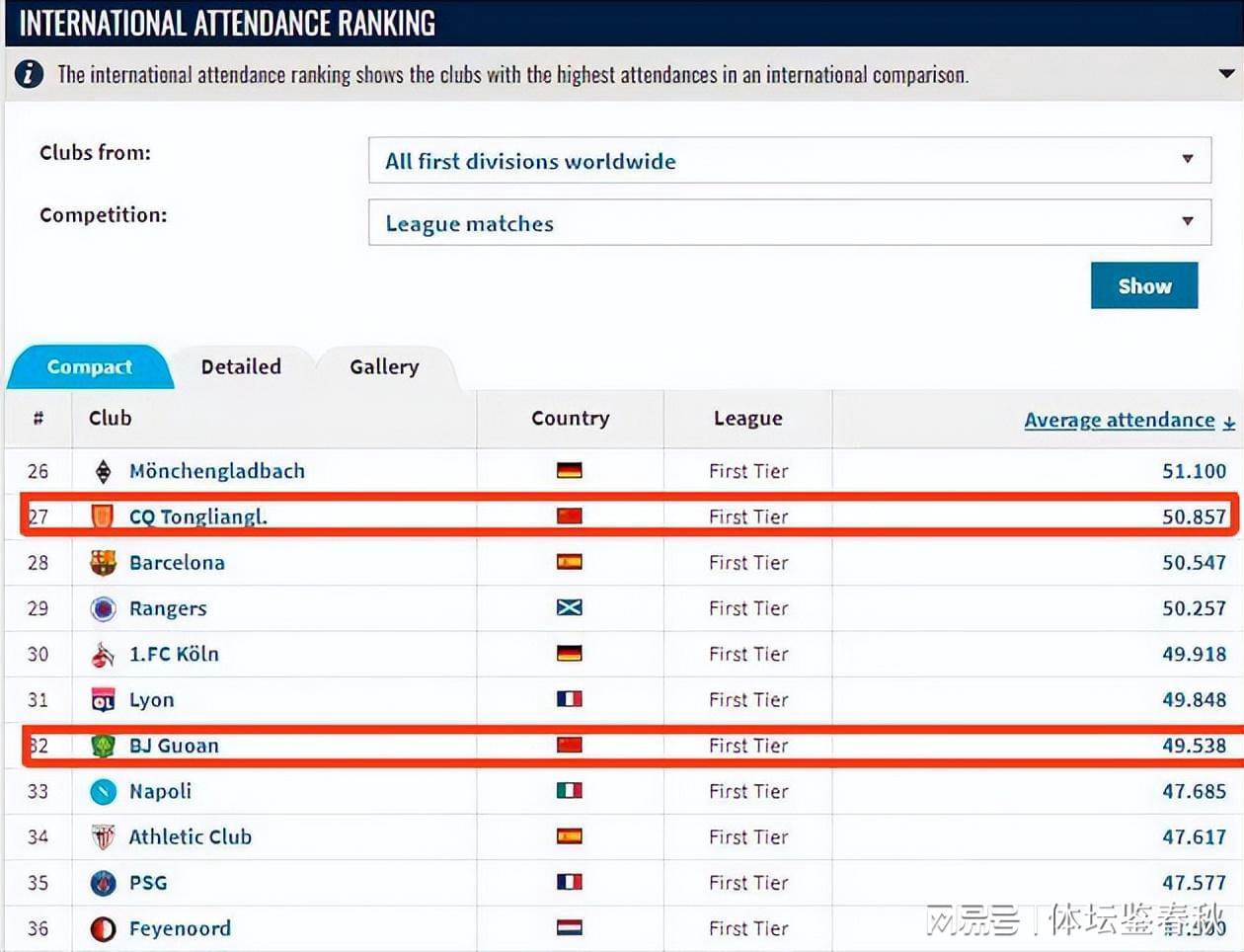The image size is (1244, 952).
Task: Click the Rangers club crest
Action: [103, 608]
